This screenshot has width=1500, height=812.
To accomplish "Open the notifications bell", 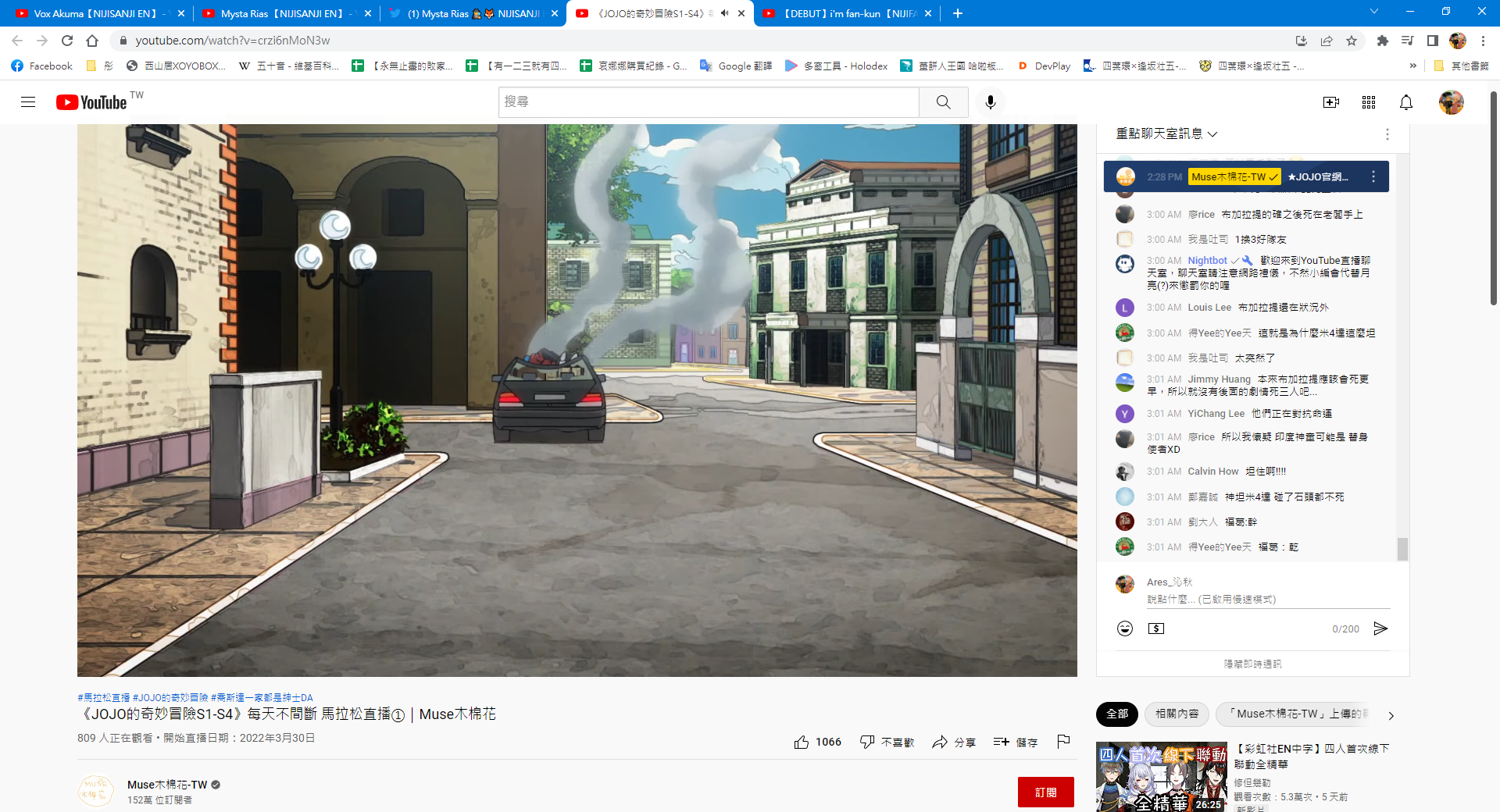I will pyautogui.click(x=1406, y=102).
